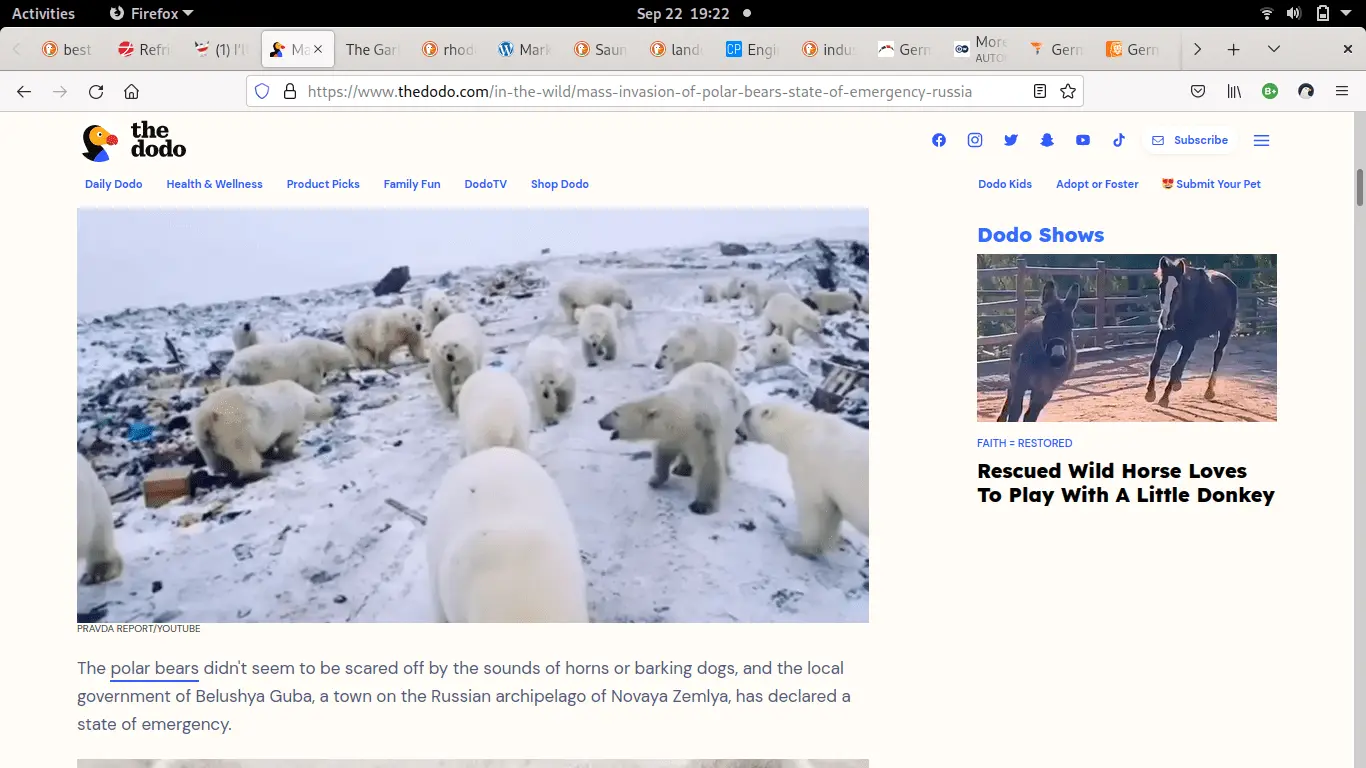Open the Activities menu
Viewport: 1366px width, 768px height.
[x=43, y=13]
